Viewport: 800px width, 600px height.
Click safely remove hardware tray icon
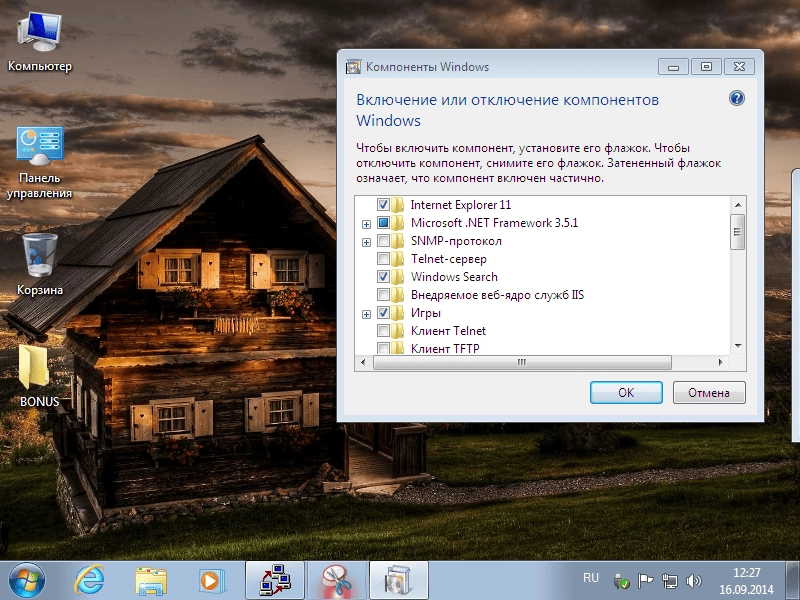(621, 581)
